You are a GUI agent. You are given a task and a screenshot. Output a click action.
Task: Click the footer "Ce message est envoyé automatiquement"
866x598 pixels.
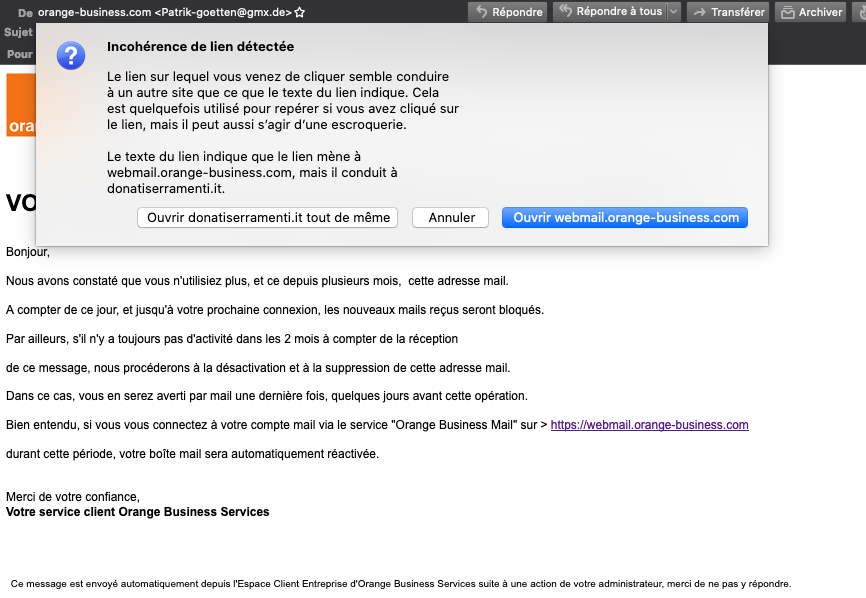click(401, 584)
